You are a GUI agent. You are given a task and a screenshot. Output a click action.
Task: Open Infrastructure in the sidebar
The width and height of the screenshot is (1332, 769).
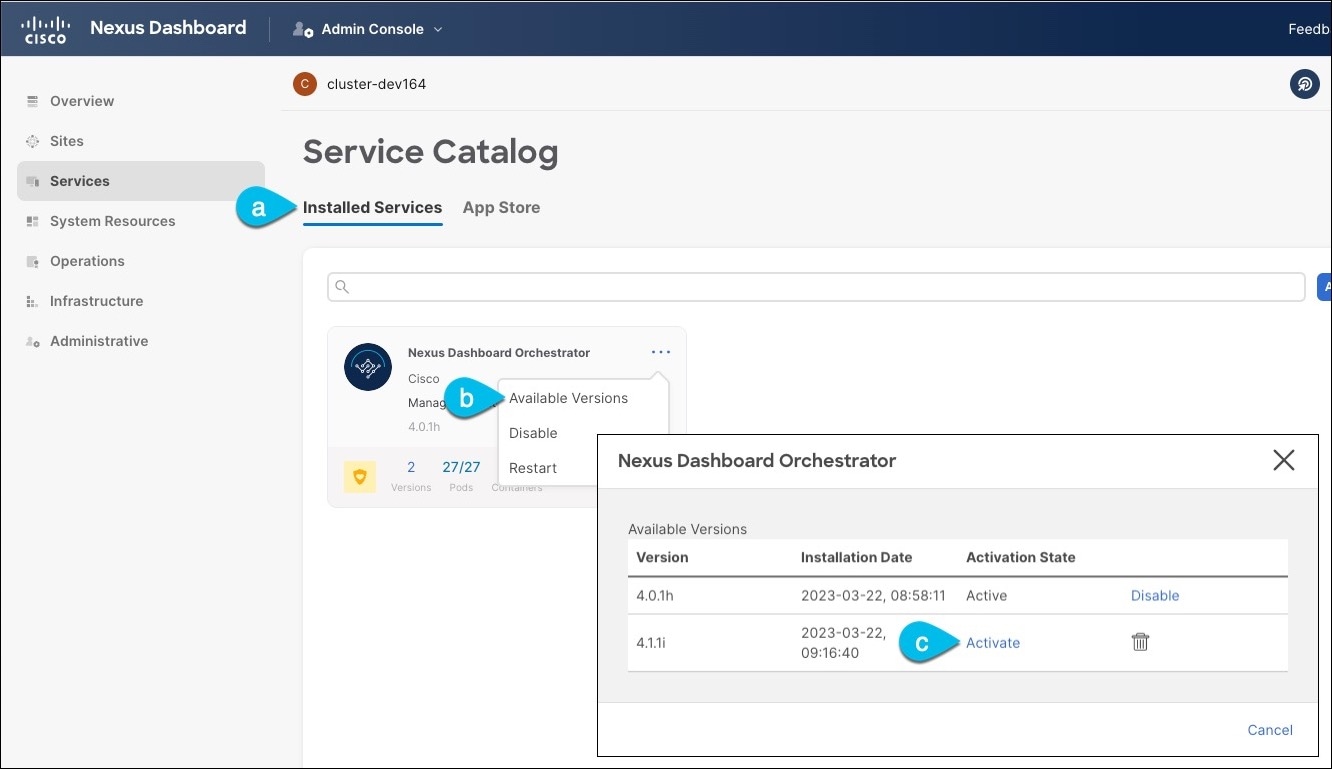[96, 301]
